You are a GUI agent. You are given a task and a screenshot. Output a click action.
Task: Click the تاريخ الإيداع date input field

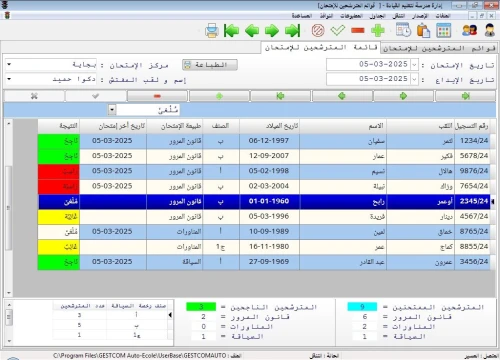point(368,79)
